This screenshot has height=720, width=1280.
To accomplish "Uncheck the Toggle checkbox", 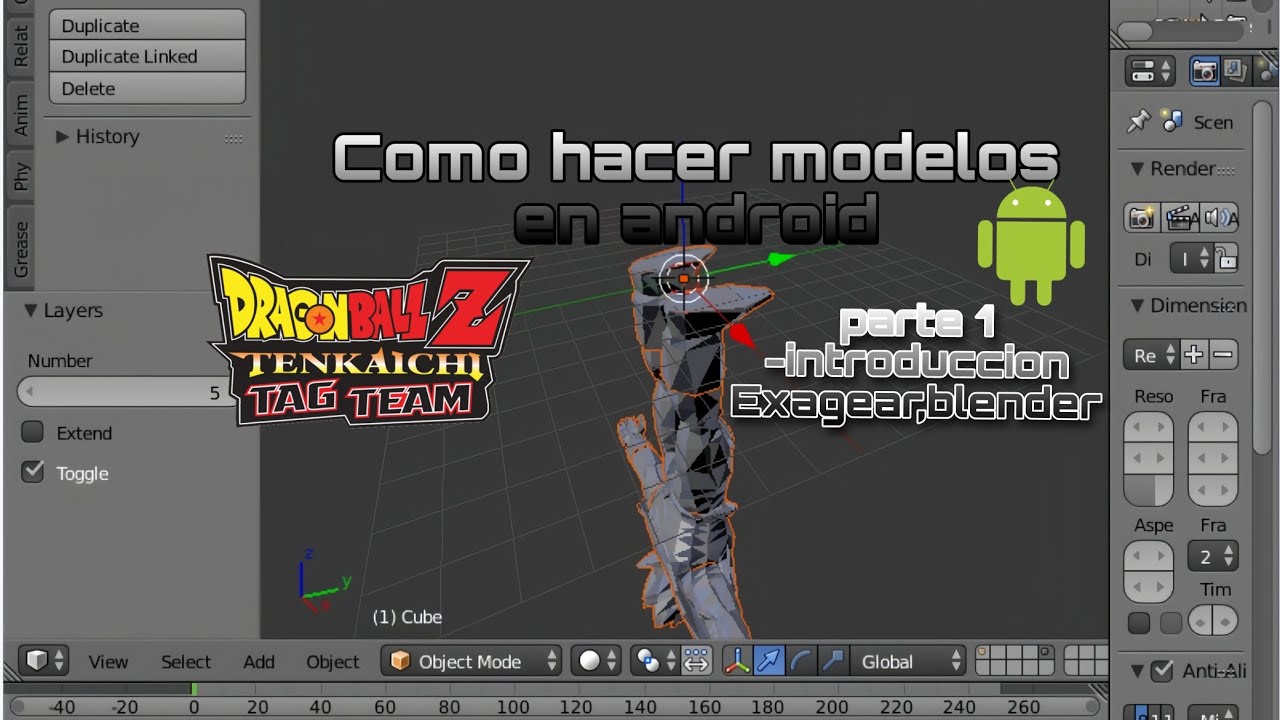I will coord(33,472).
